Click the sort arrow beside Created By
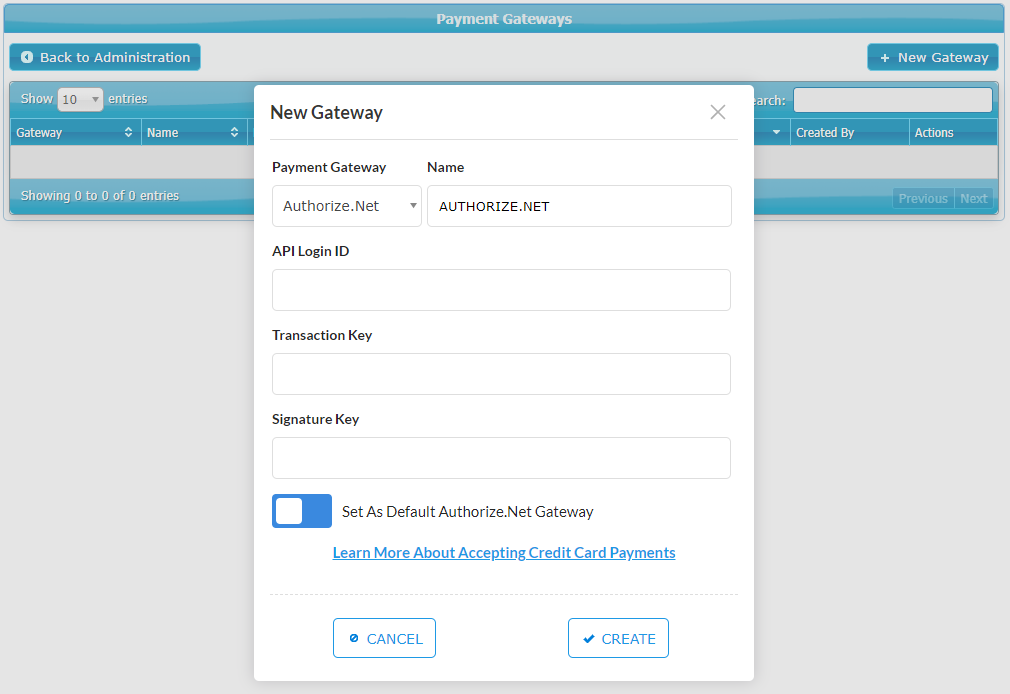 pos(776,132)
